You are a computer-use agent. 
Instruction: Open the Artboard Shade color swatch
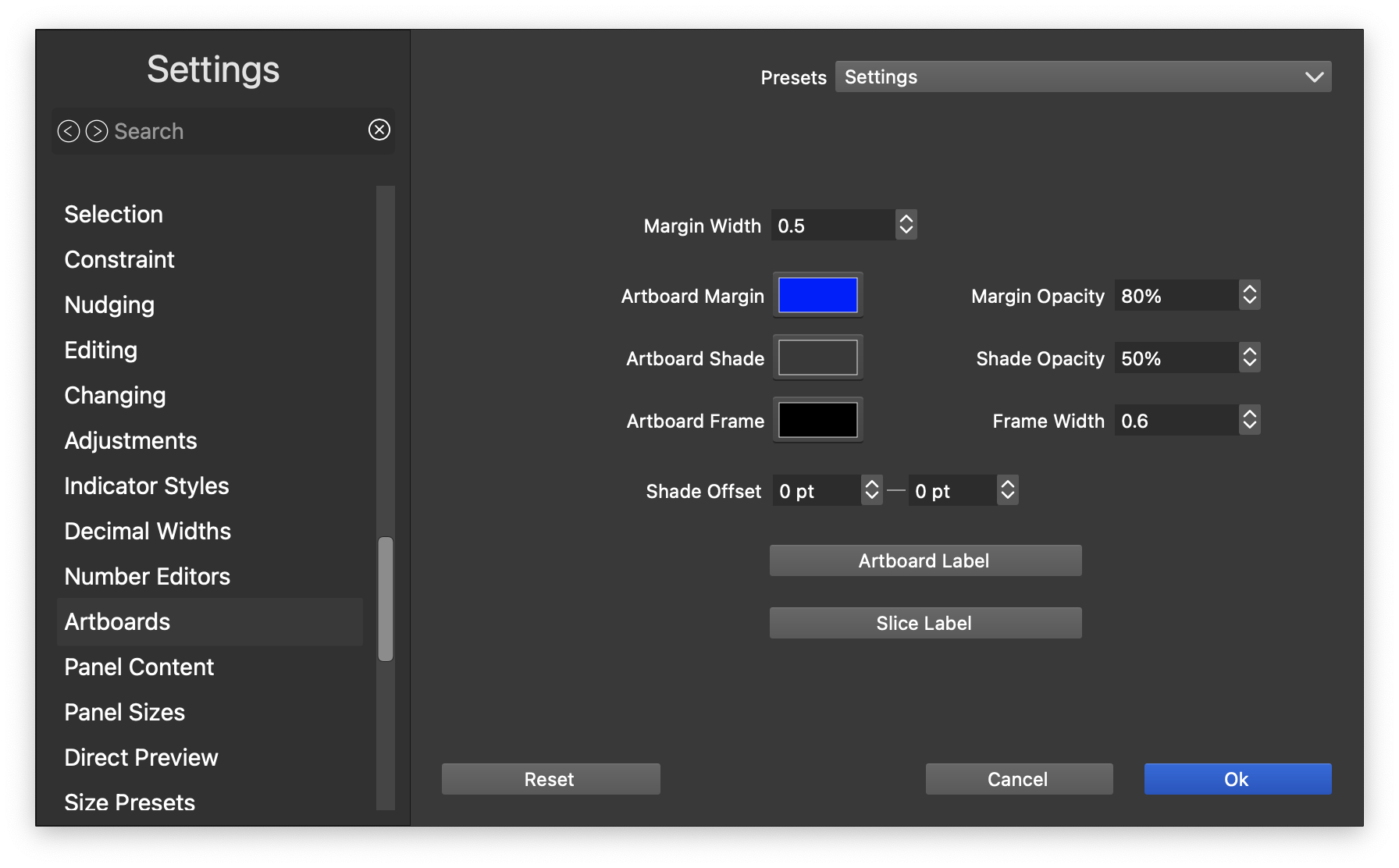click(817, 358)
